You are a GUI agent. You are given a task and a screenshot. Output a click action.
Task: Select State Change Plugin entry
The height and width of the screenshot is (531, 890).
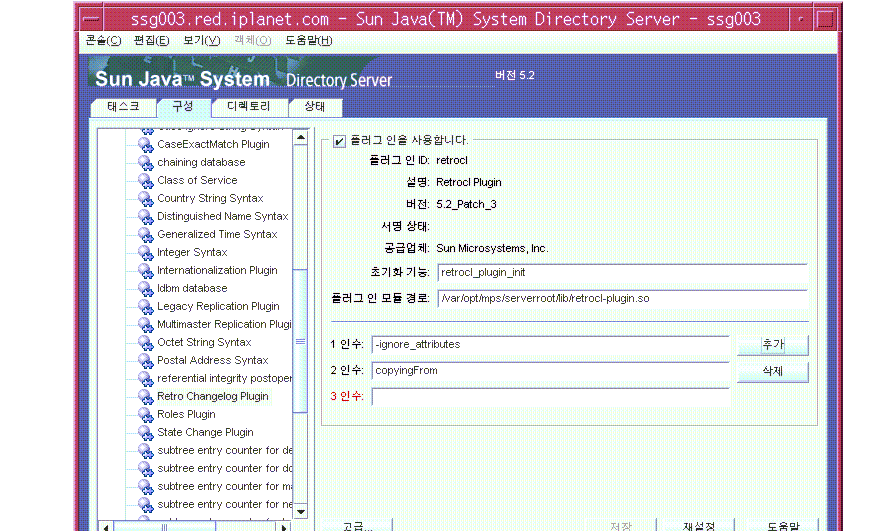click(x=205, y=432)
